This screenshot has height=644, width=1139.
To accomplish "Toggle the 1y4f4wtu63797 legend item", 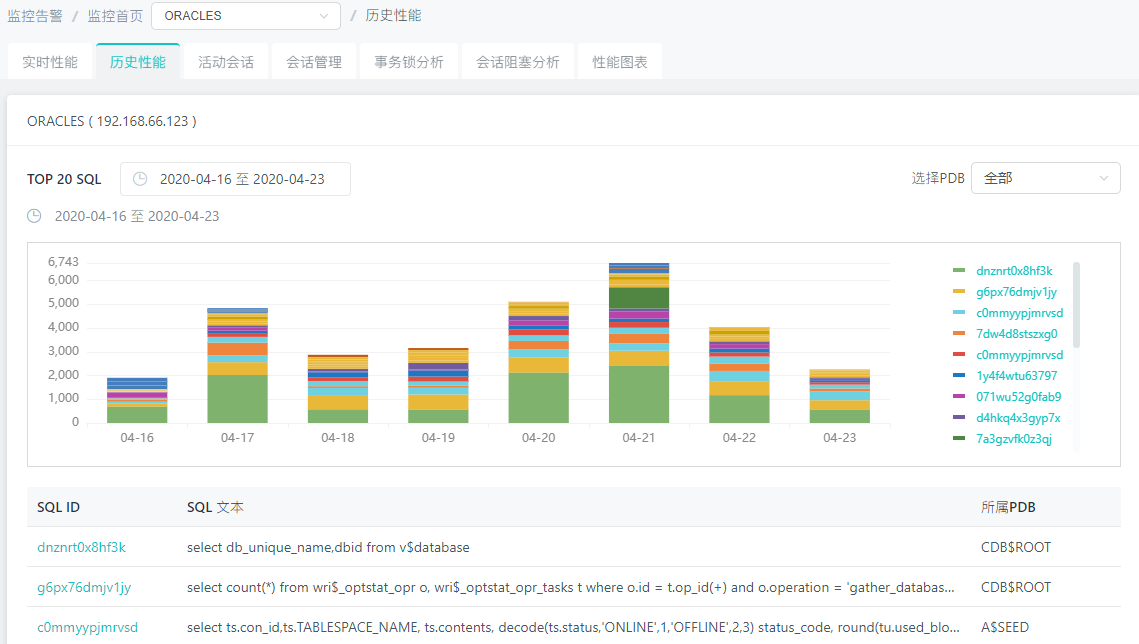I will pos(1016,376).
